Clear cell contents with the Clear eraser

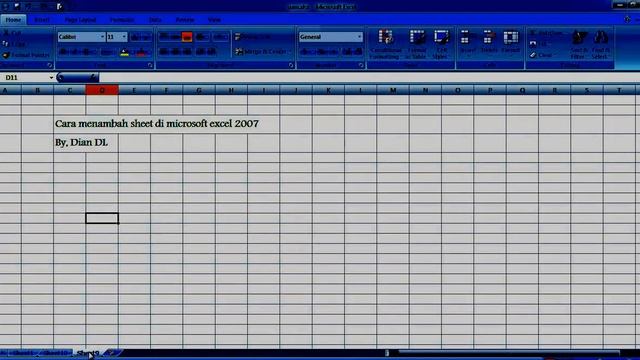tap(541, 55)
